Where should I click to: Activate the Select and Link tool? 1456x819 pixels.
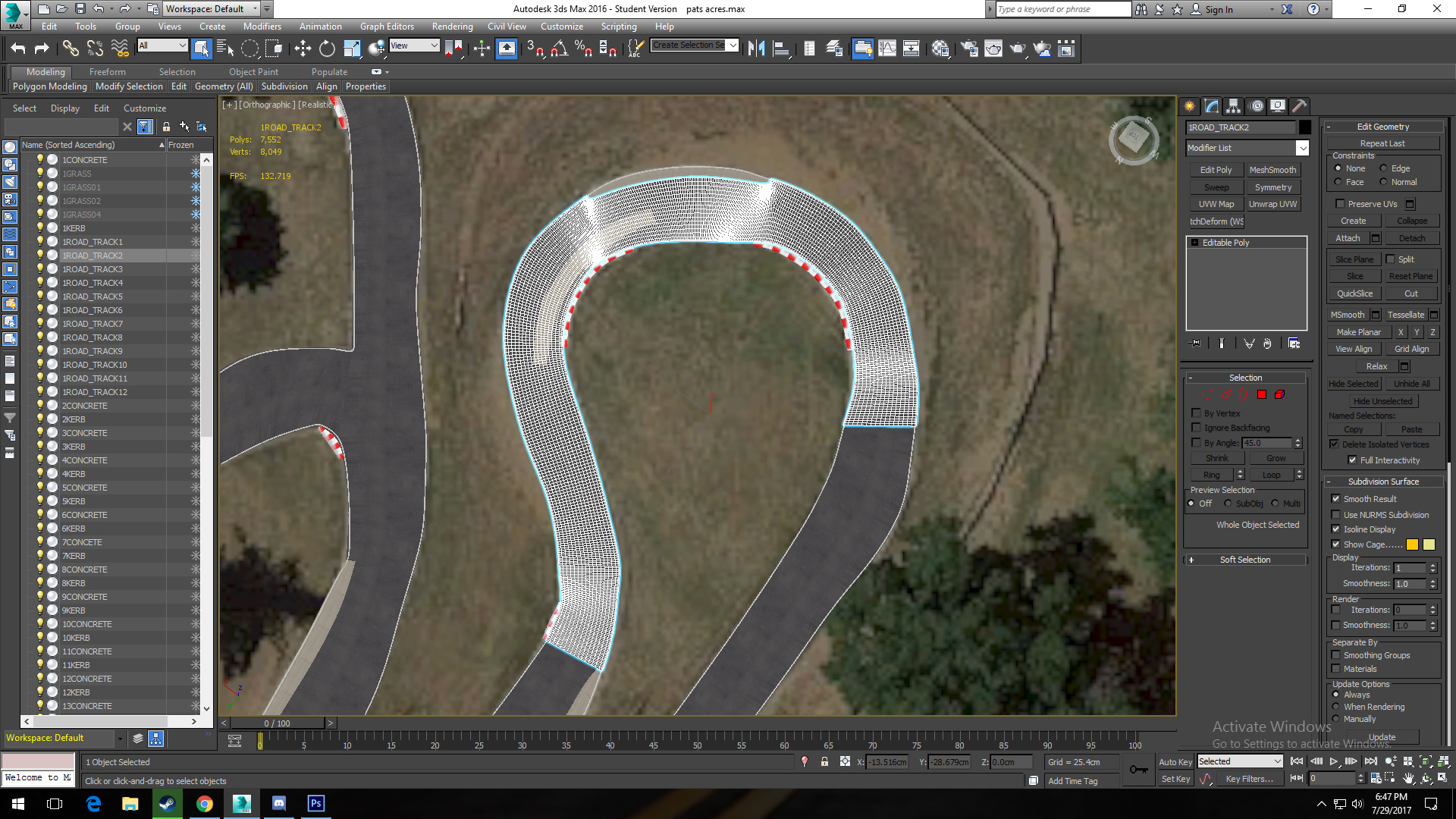(x=71, y=49)
